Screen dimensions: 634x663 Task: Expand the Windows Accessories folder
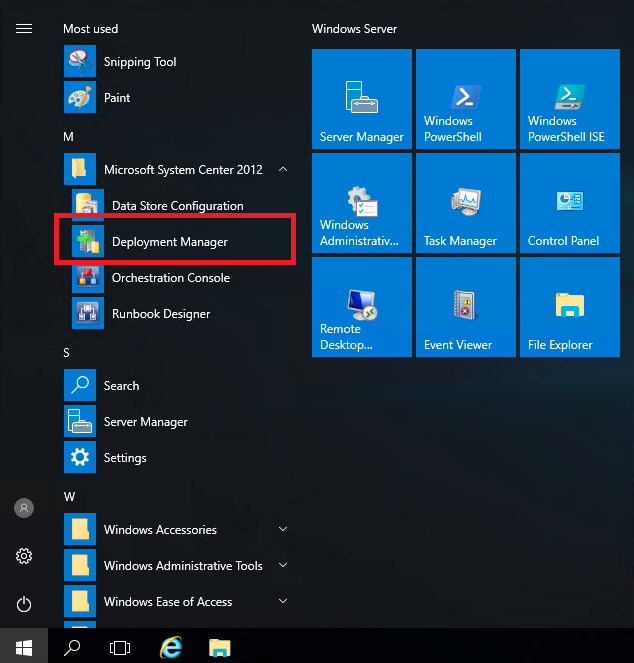[283, 530]
